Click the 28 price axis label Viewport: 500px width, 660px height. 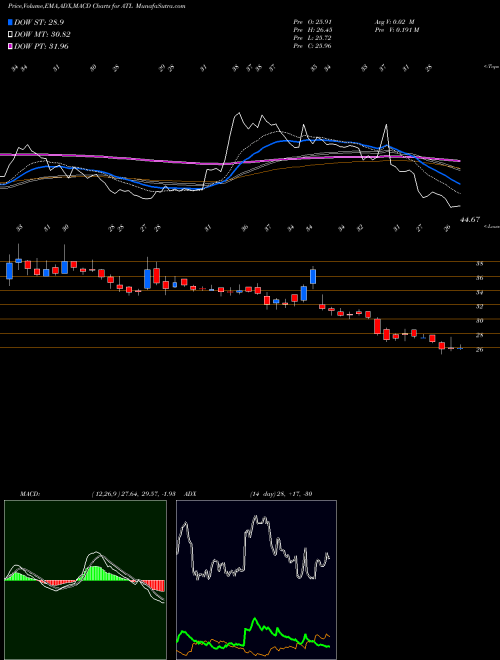[479, 335]
